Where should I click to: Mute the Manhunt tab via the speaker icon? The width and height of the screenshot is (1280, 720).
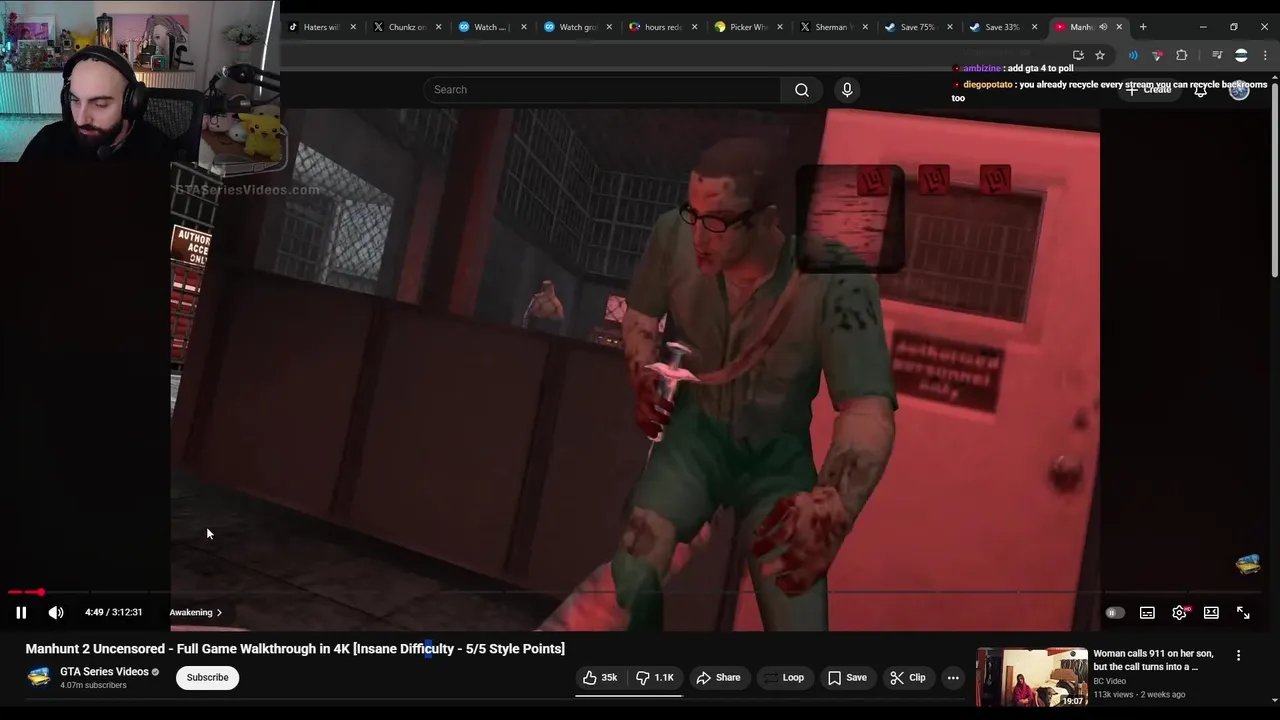(1103, 27)
